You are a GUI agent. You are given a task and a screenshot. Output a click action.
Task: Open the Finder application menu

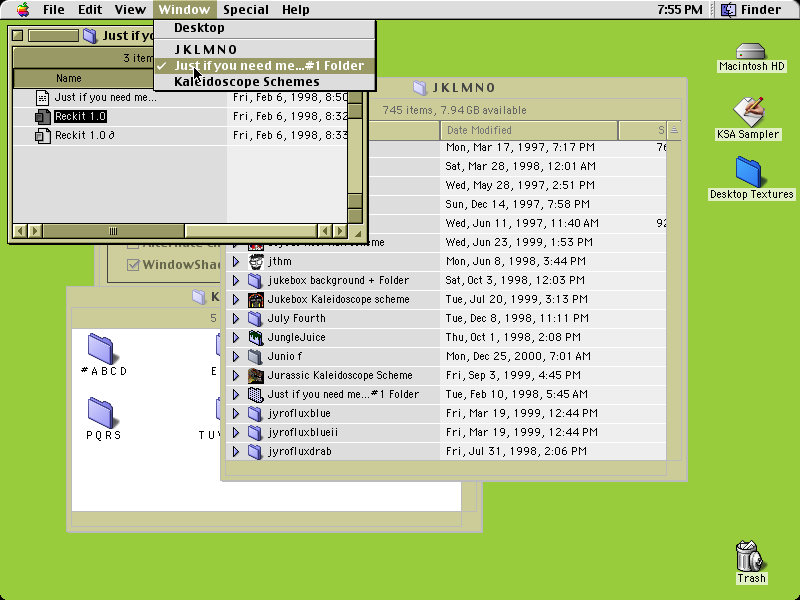click(x=751, y=9)
